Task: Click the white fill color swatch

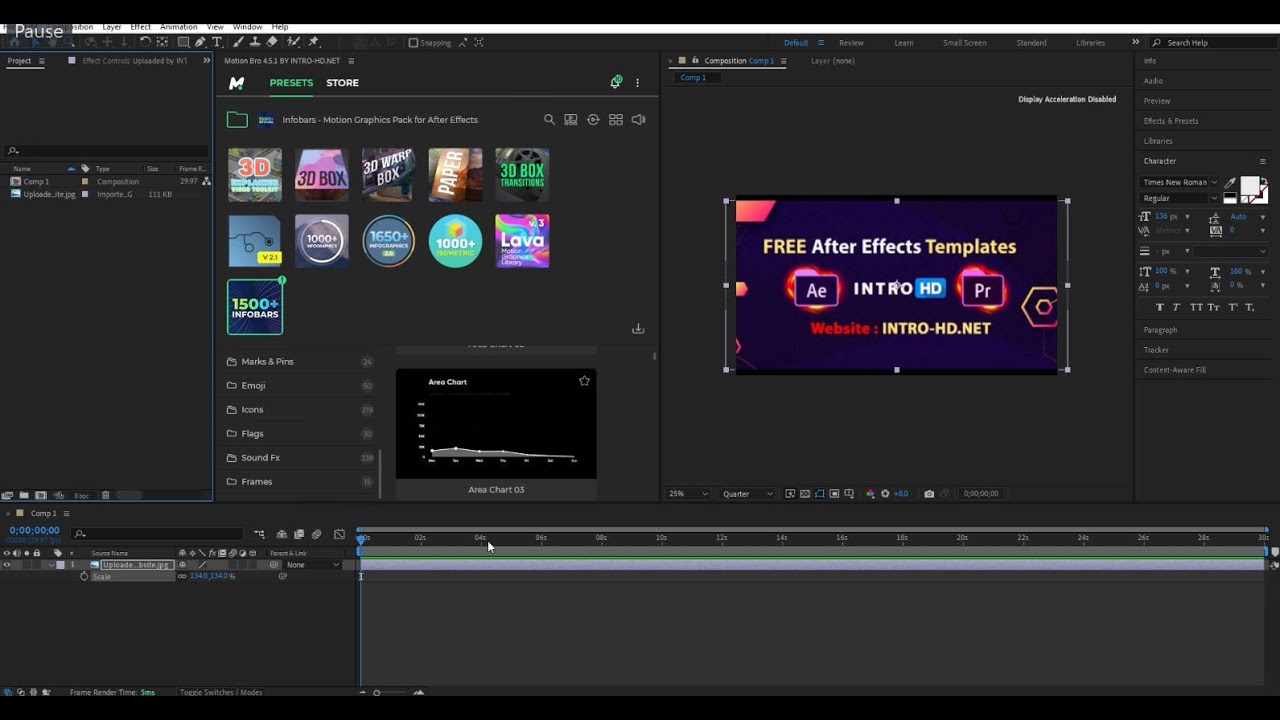Action: click(1250, 186)
